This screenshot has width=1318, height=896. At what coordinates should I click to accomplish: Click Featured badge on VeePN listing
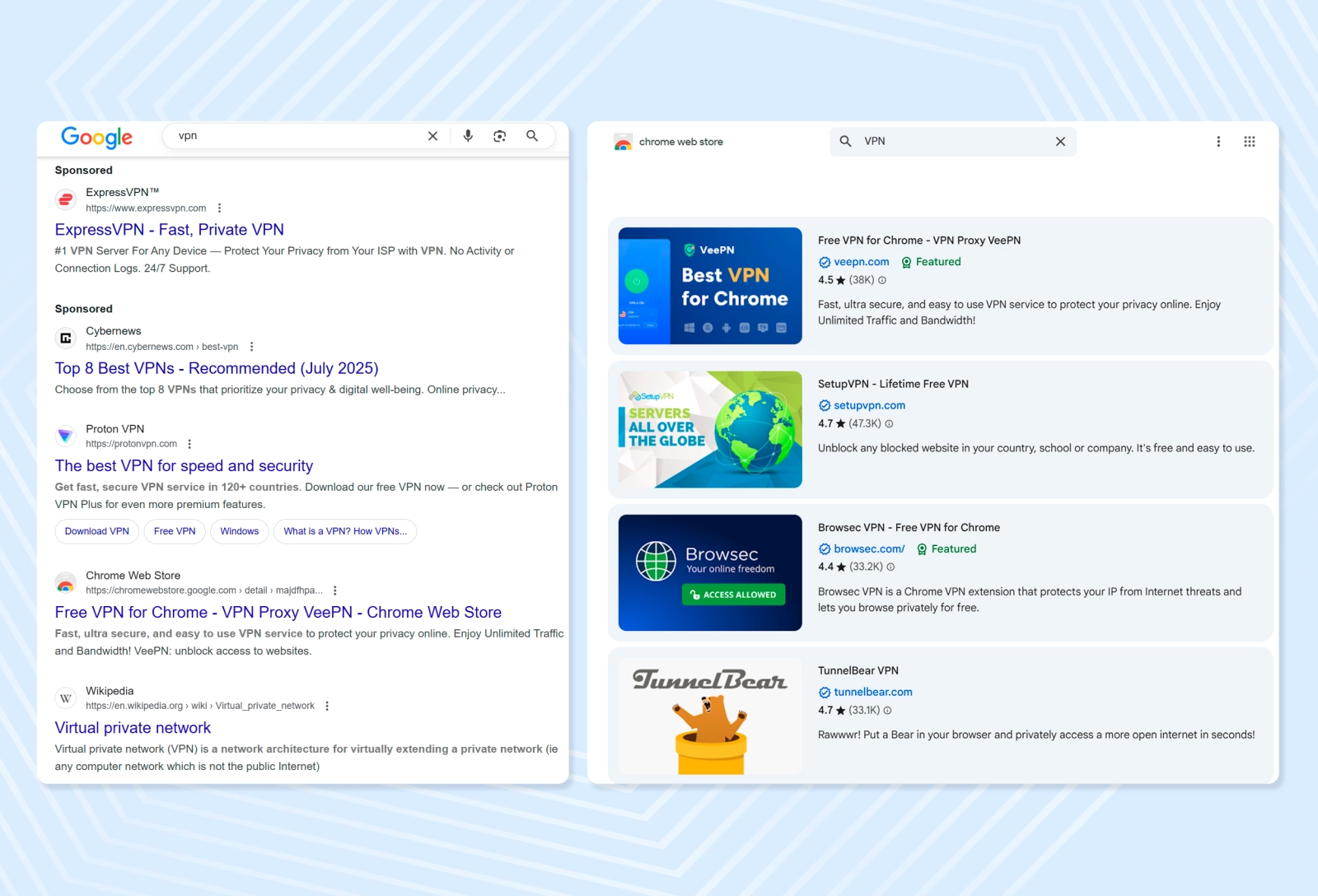[x=931, y=262]
